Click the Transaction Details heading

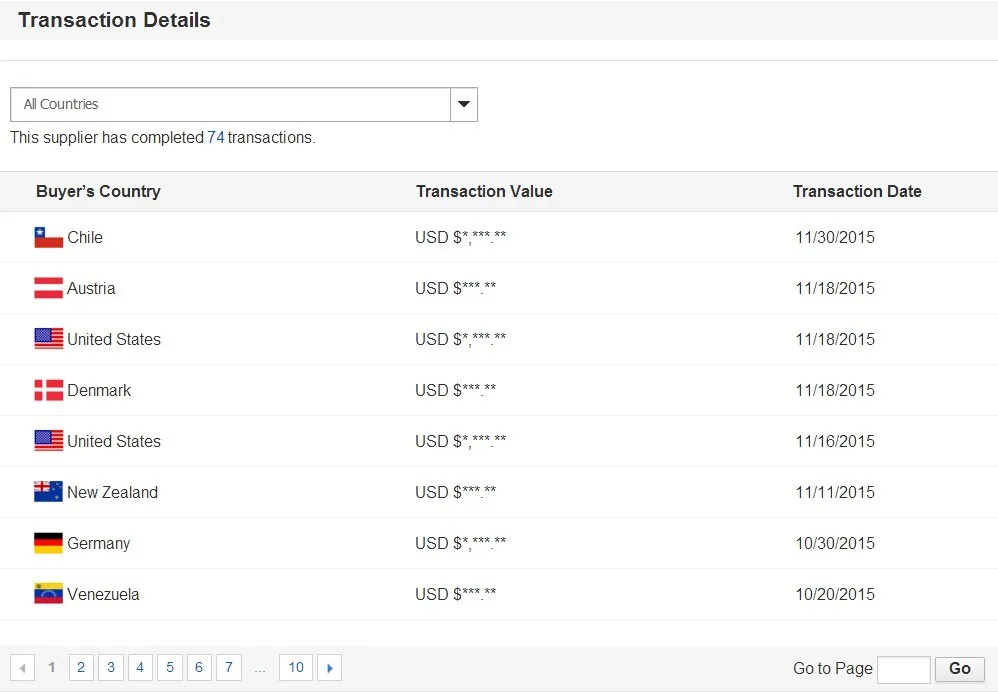tap(115, 20)
